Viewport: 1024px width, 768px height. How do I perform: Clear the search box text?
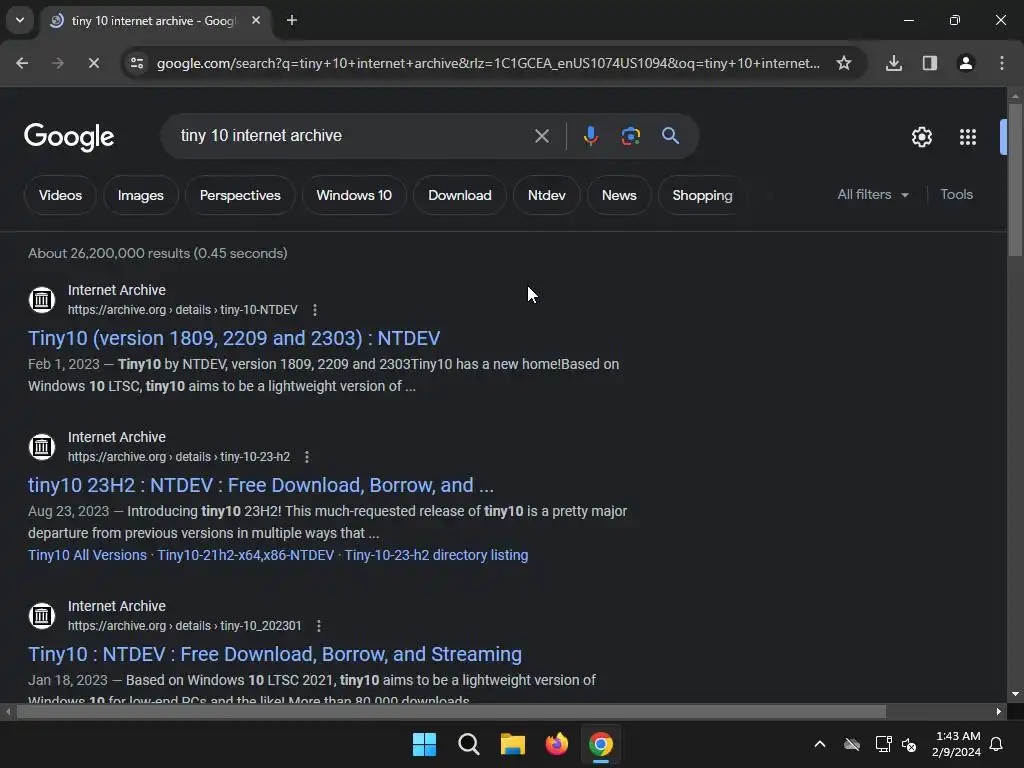pyautogui.click(x=541, y=136)
